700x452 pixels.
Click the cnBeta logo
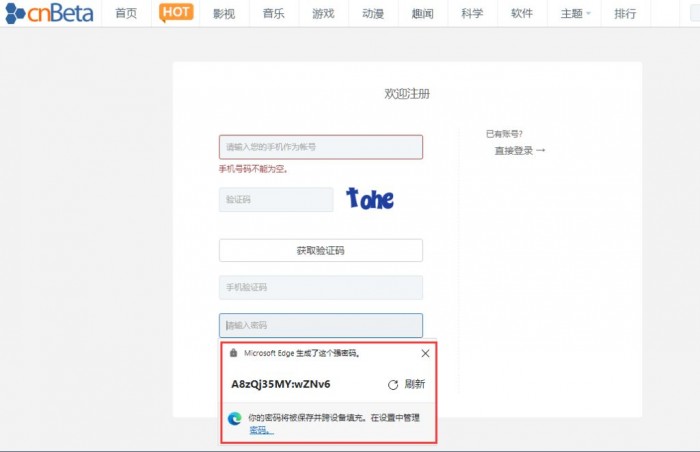pos(50,13)
